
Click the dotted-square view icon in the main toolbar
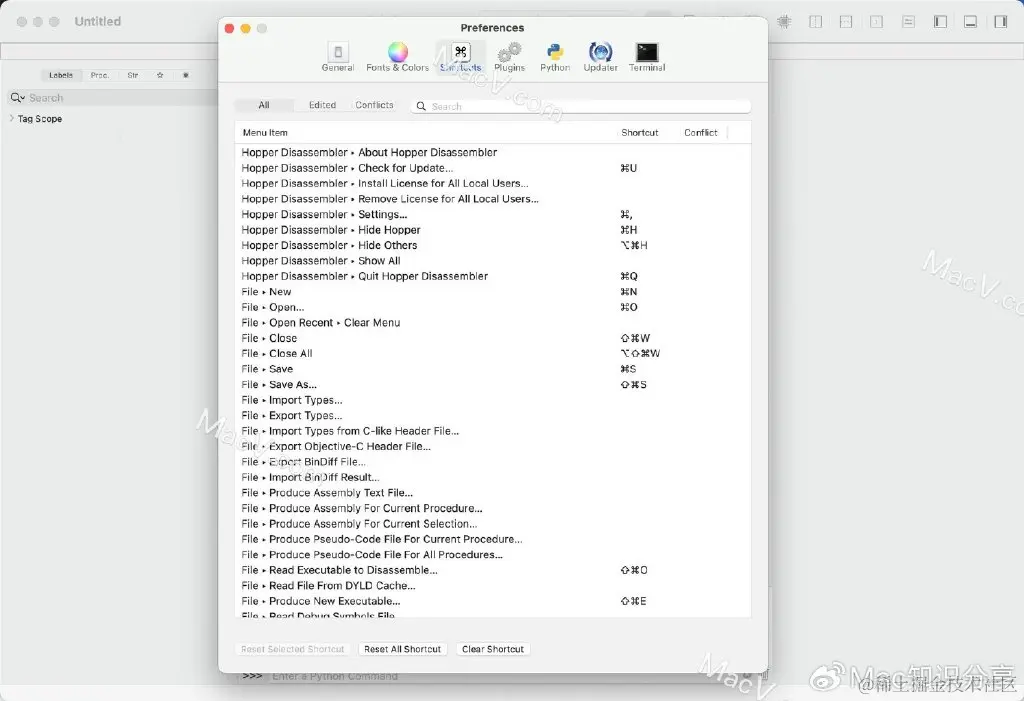tap(846, 22)
